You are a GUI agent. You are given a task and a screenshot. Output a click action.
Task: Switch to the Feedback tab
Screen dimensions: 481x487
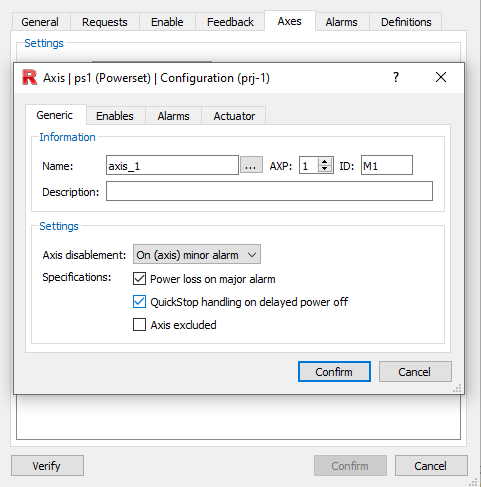230,22
